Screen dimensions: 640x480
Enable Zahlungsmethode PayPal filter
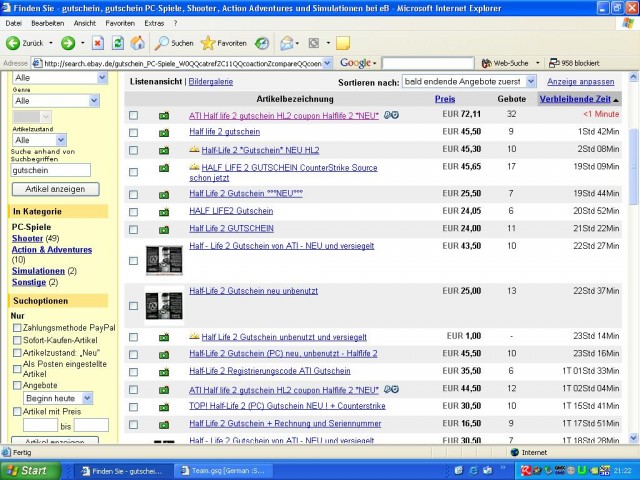click(x=17, y=328)
